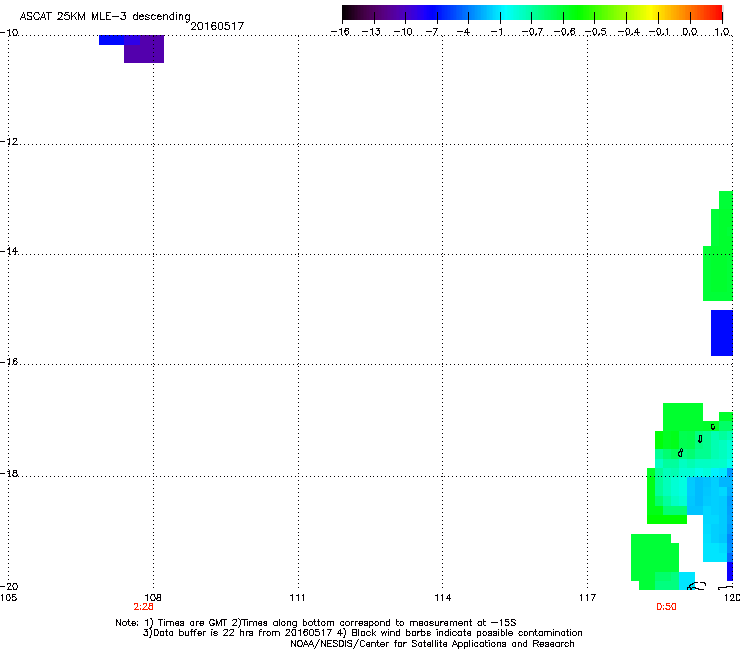Click latitude axis label -12

click(x=9, y=142)
